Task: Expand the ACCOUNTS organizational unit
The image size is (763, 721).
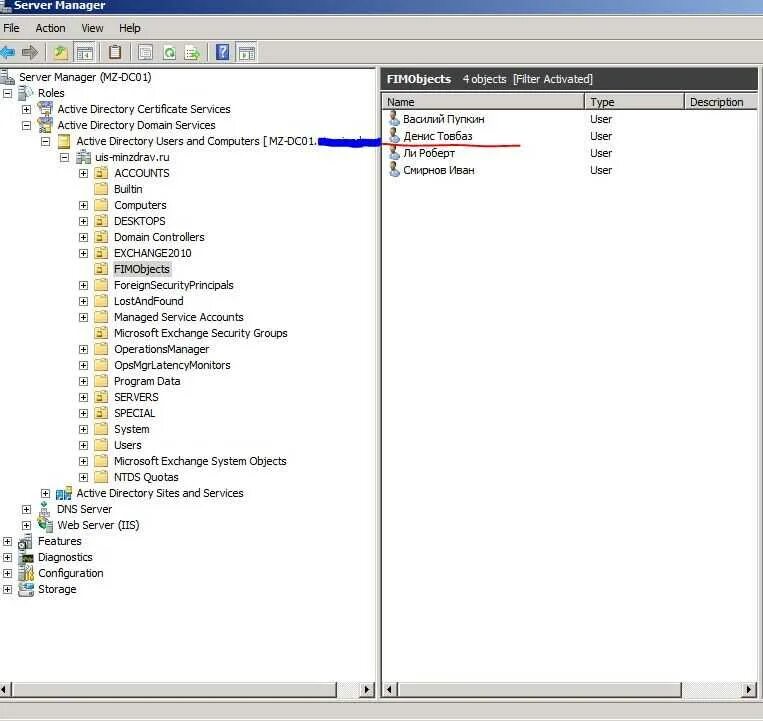Action: pyautogui.click(x=83, y=174)
